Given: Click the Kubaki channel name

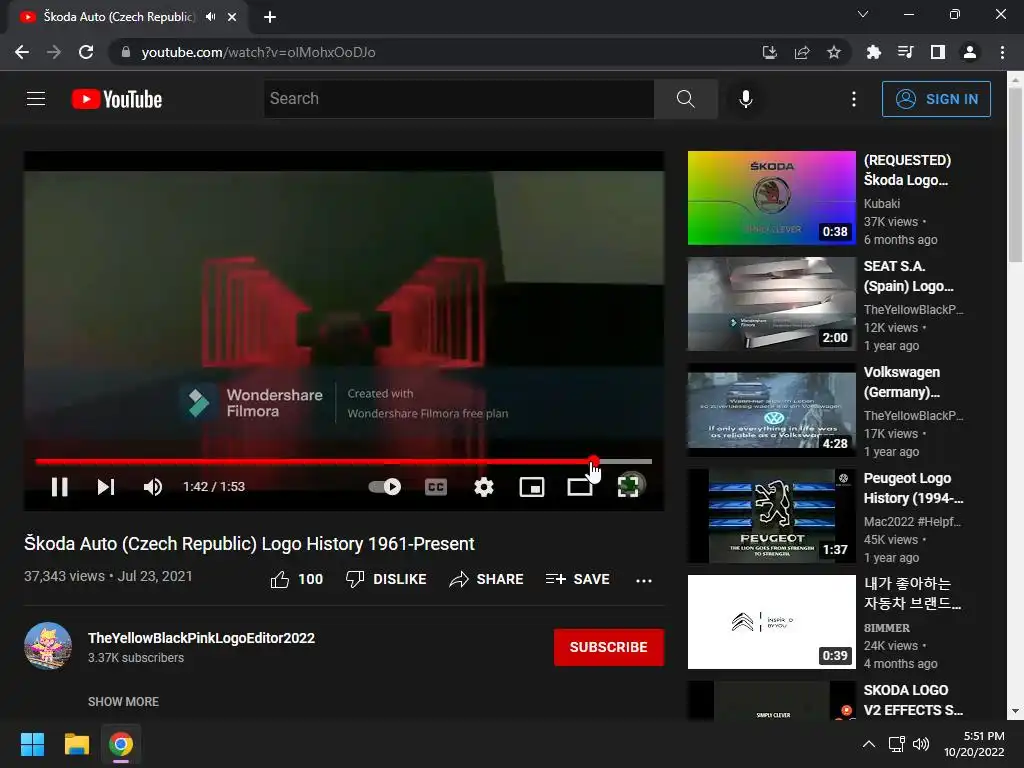Looking at the screenshot, I should 882,204.
